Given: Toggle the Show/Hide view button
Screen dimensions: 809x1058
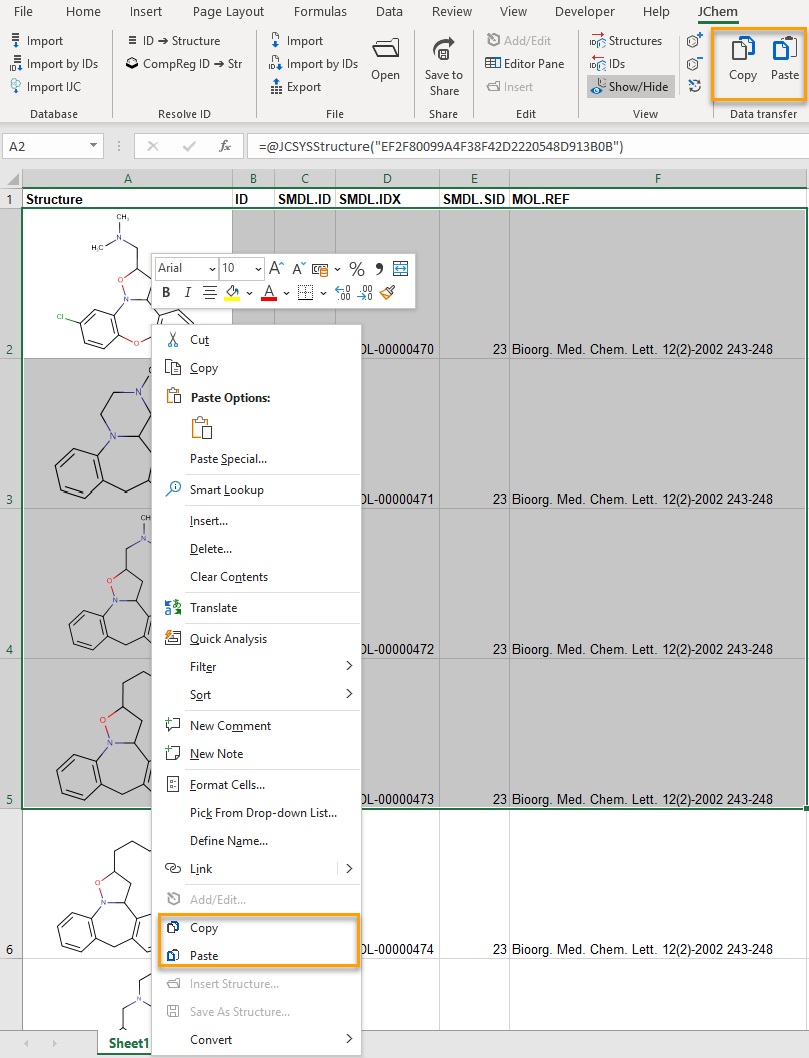Looking at the screenshot, I should coord(630,86).
